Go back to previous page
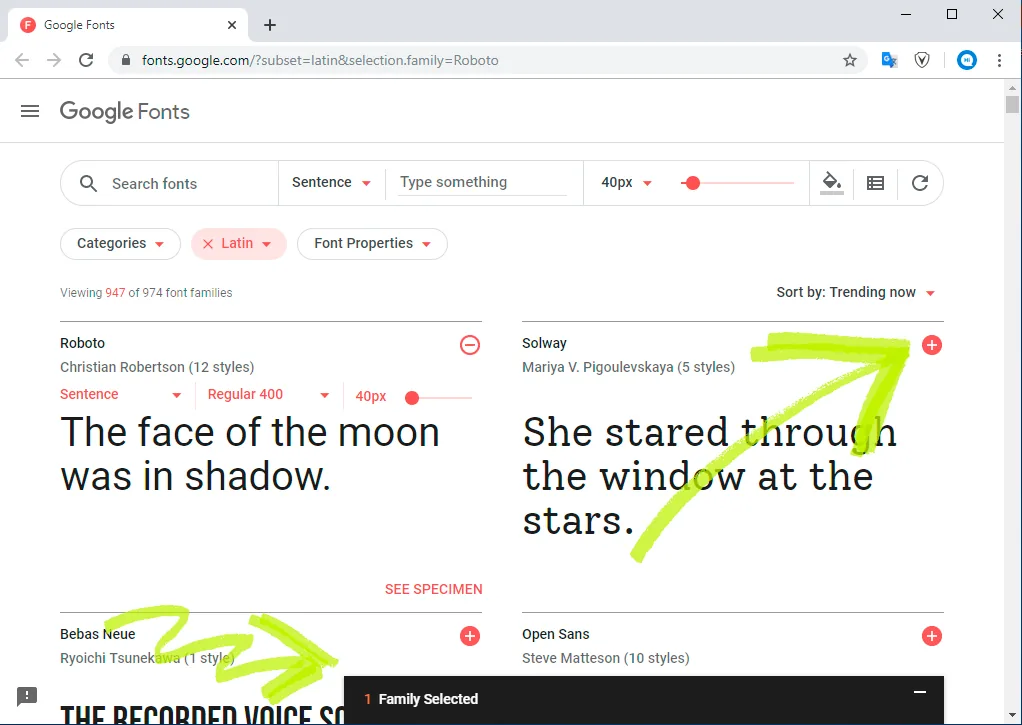The image size is (1022, 725). 22,61
